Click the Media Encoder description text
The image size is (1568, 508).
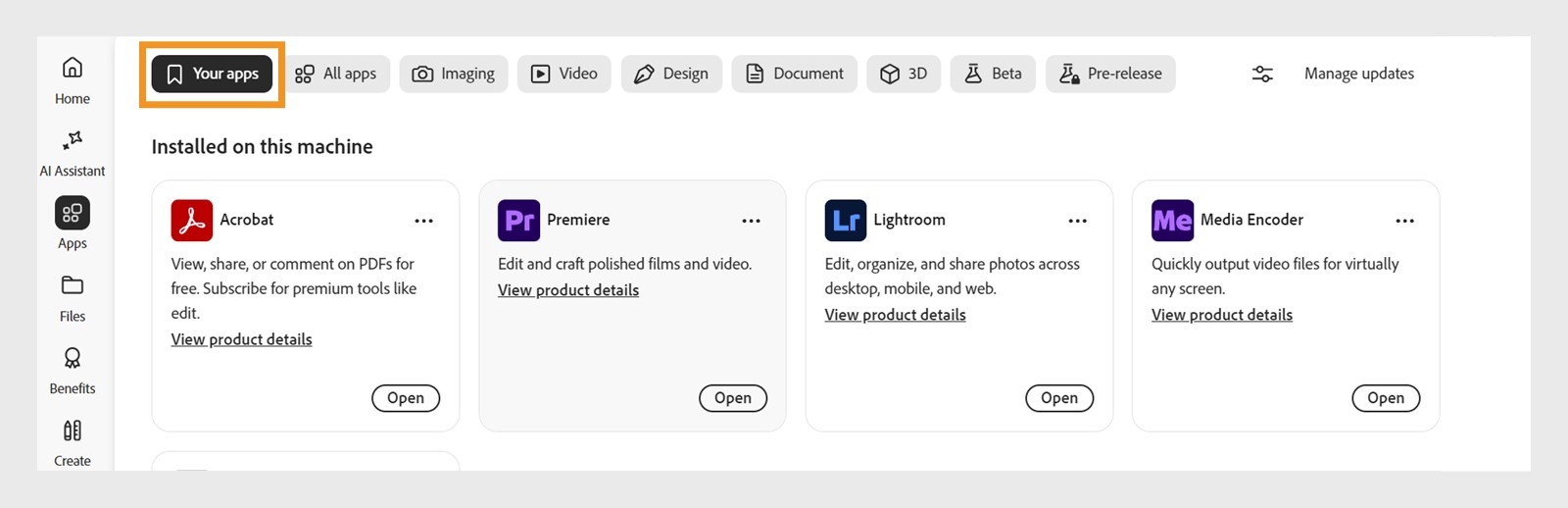point(1275,277)
